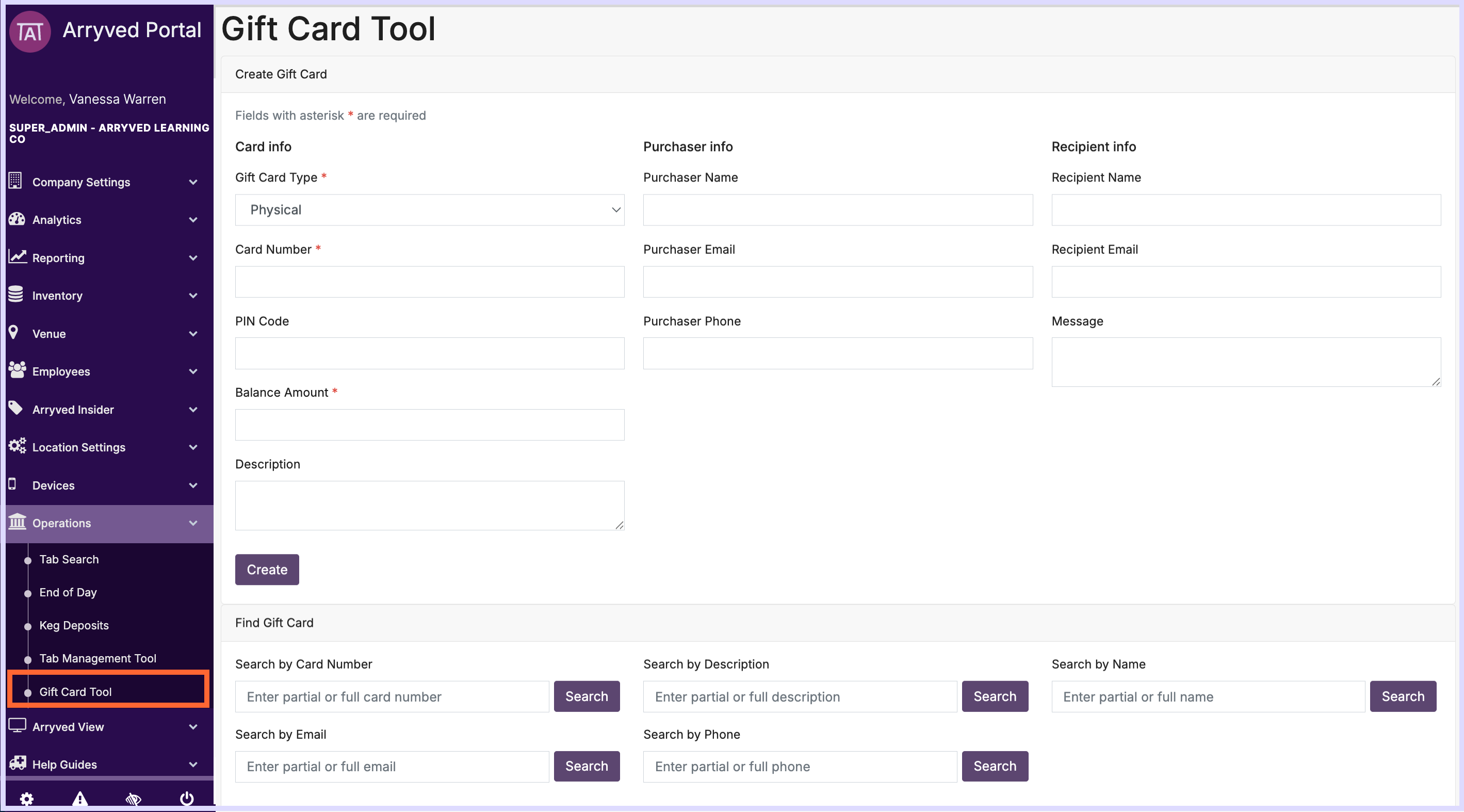1464x812 pixels.
Task: Click the Arryved Portal logo avatar
Action: (30, 32)
